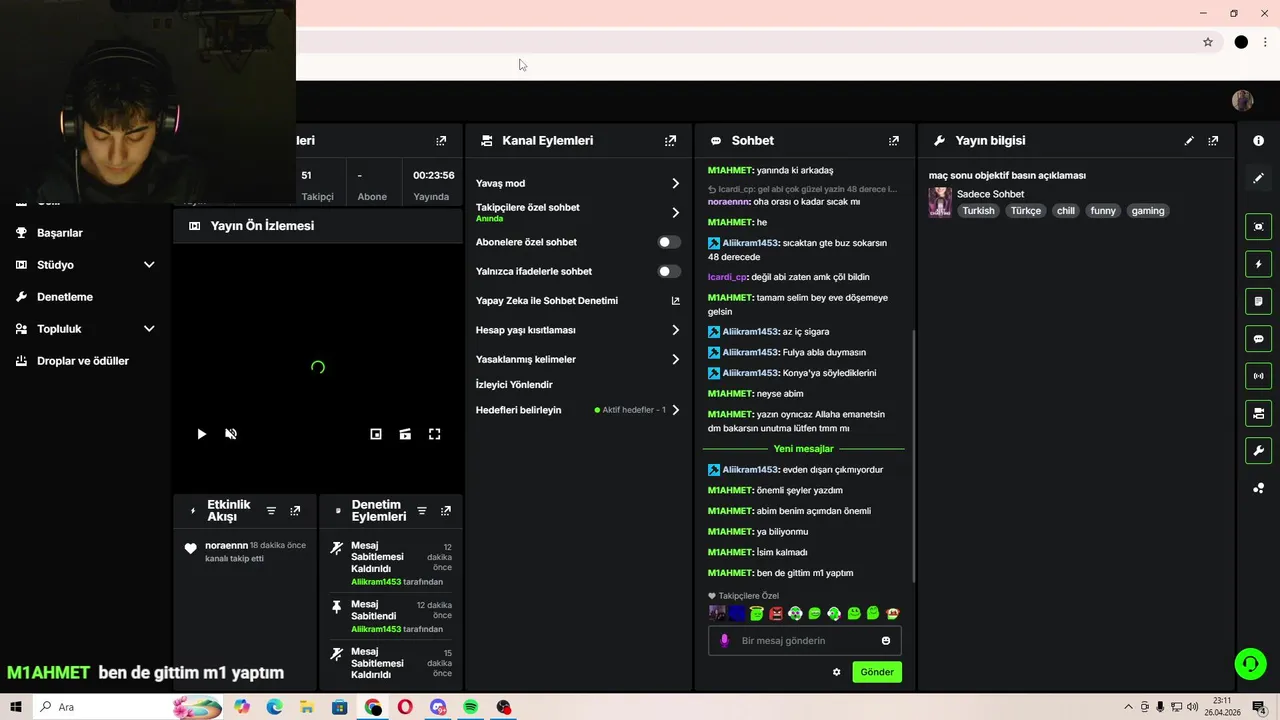Image resolution: width=1280 pixels, height=720 pixels.
Task: Click the green headset support button
Action: point(1250,664)
